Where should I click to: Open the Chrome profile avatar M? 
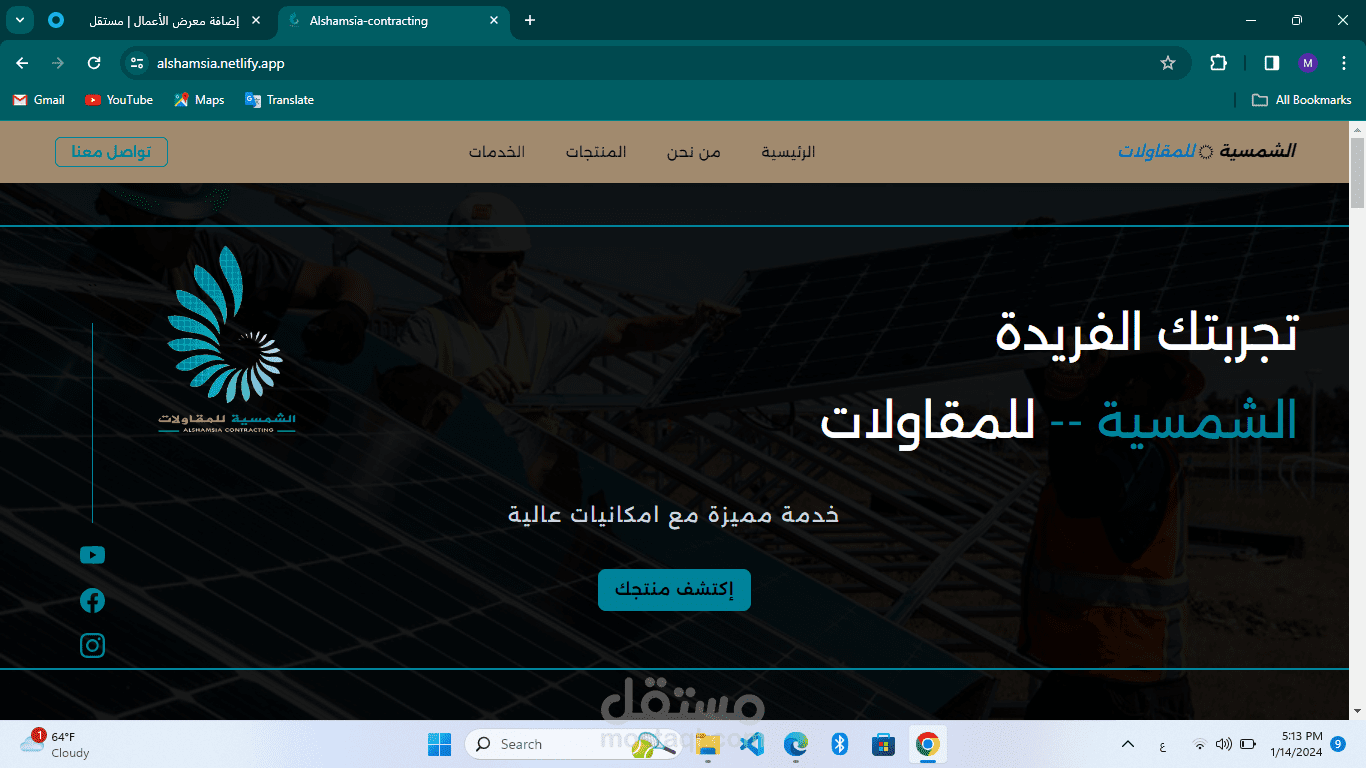1308,63
